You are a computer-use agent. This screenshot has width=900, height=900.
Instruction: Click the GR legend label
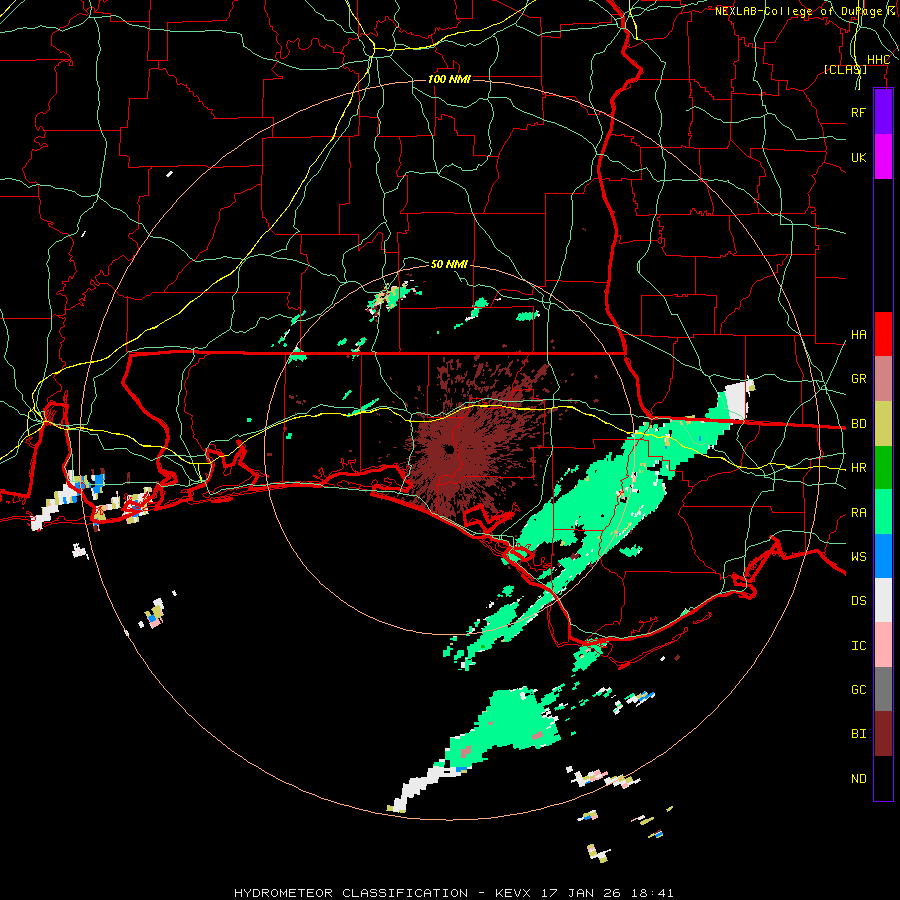858,379
